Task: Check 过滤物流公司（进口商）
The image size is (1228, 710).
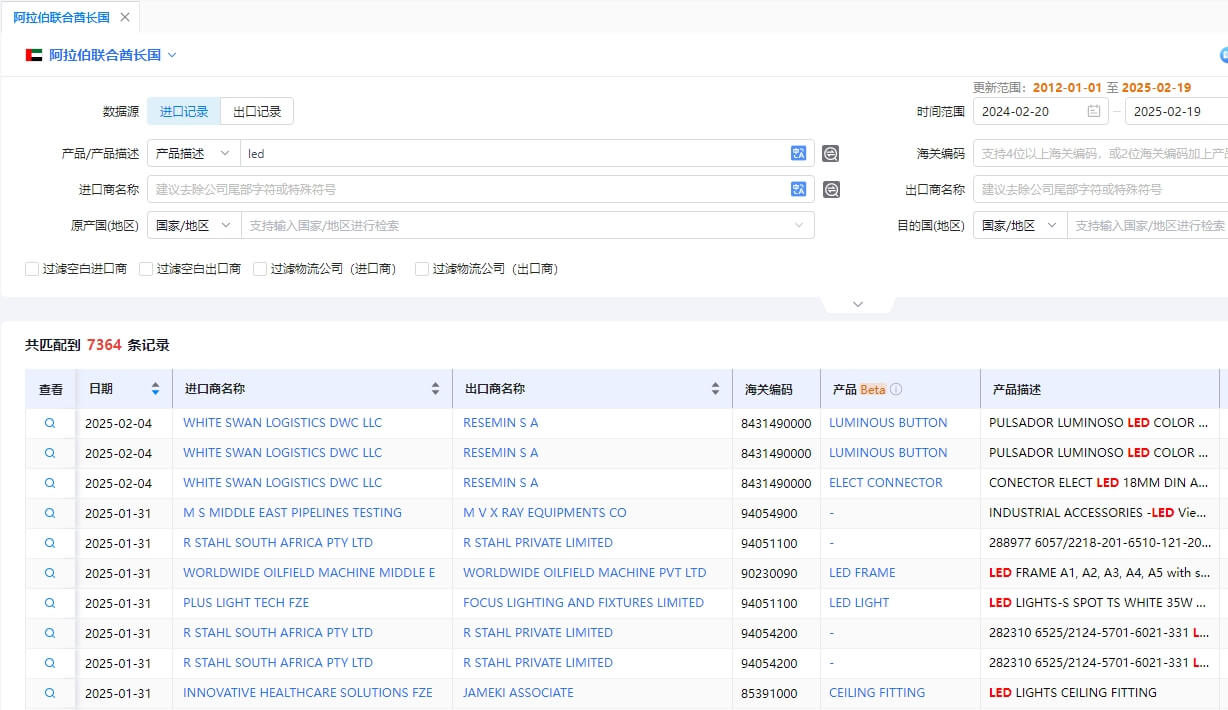Action: pos(260,269)
